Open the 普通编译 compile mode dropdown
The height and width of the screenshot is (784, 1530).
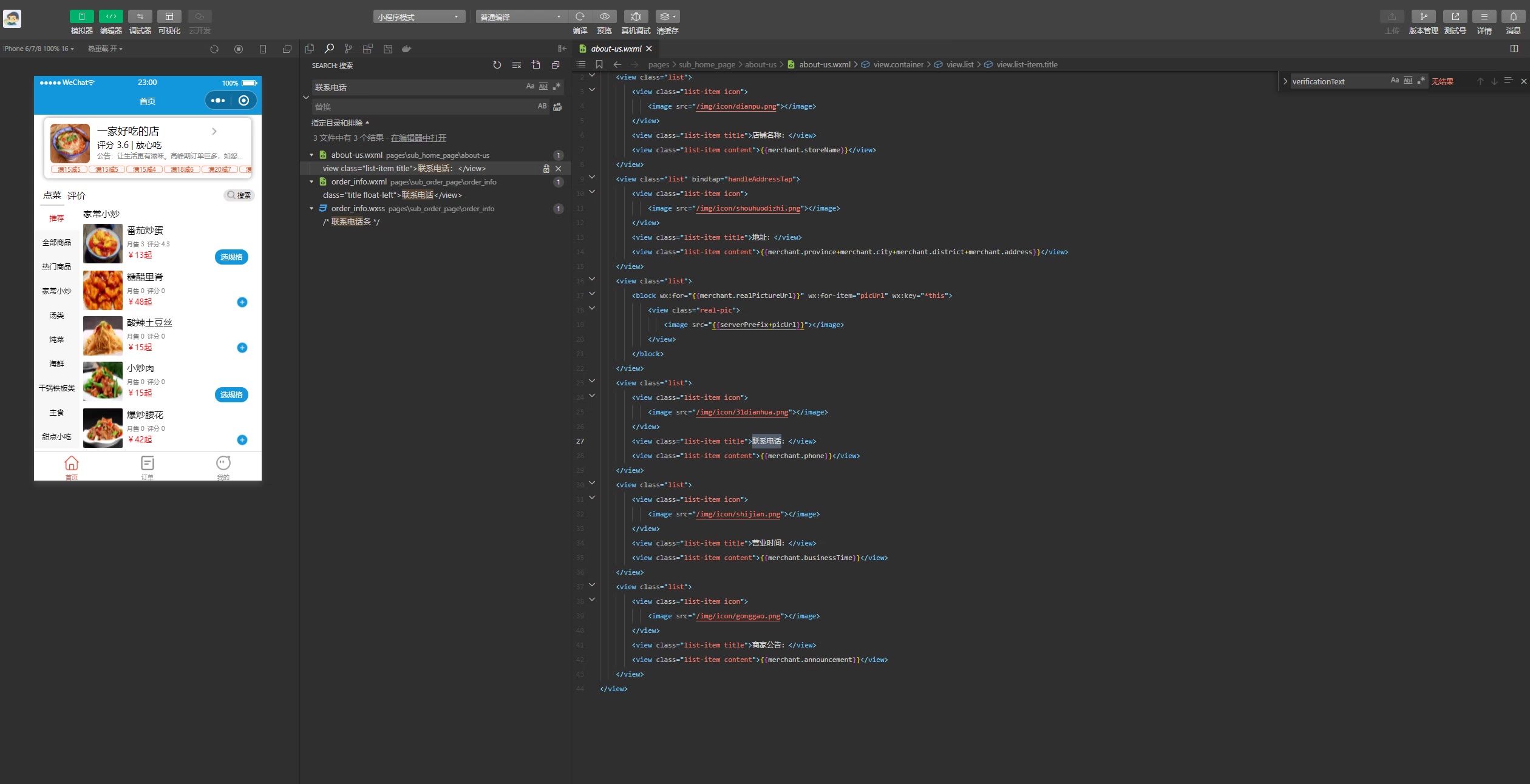tap(521, 17)
